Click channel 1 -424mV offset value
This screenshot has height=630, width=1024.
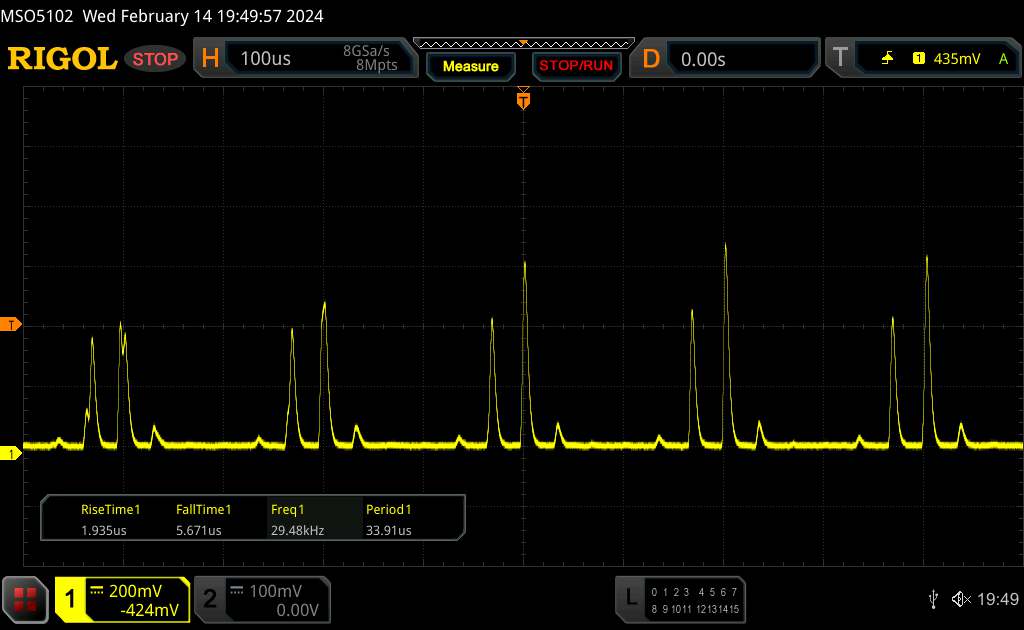click(150, 610)
